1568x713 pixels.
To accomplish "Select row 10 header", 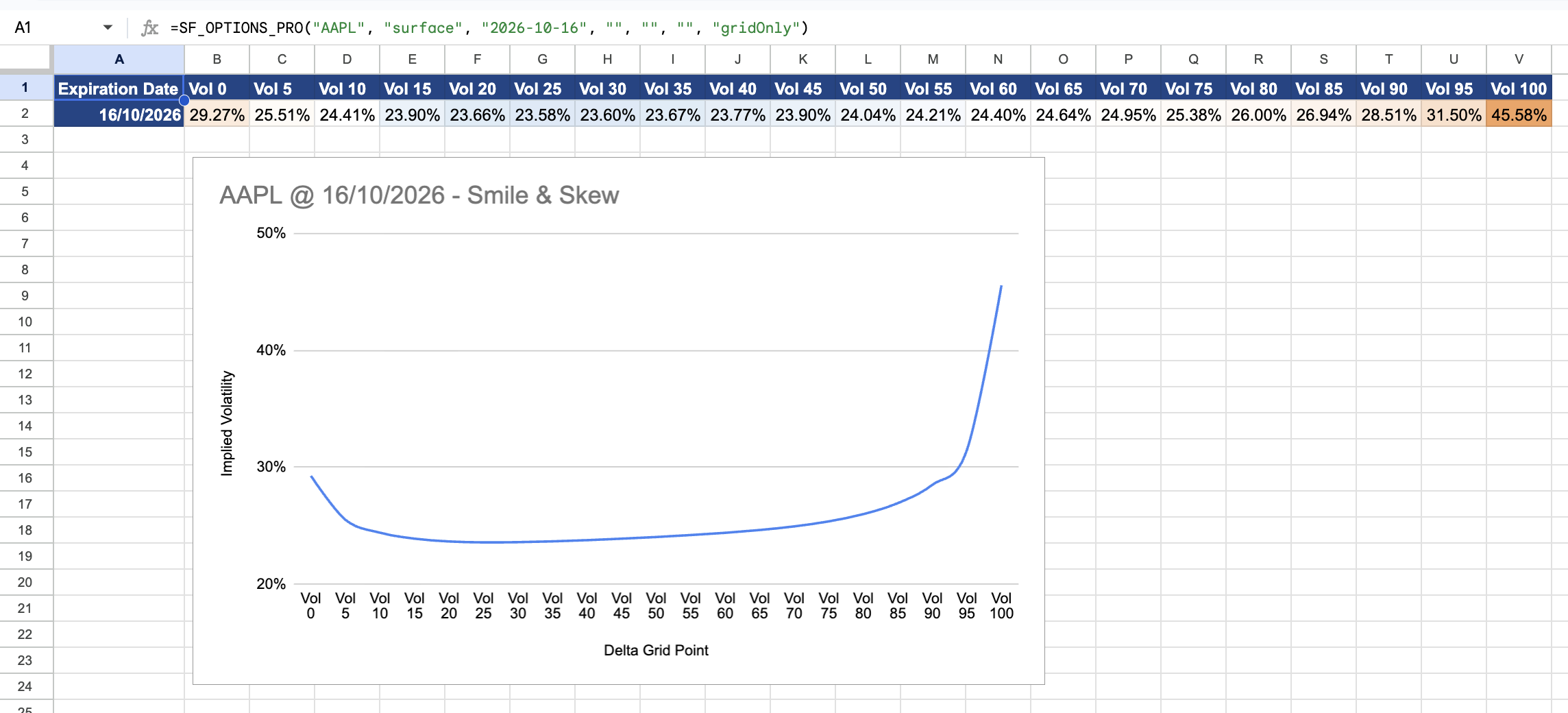I will (x=25, y=322).
